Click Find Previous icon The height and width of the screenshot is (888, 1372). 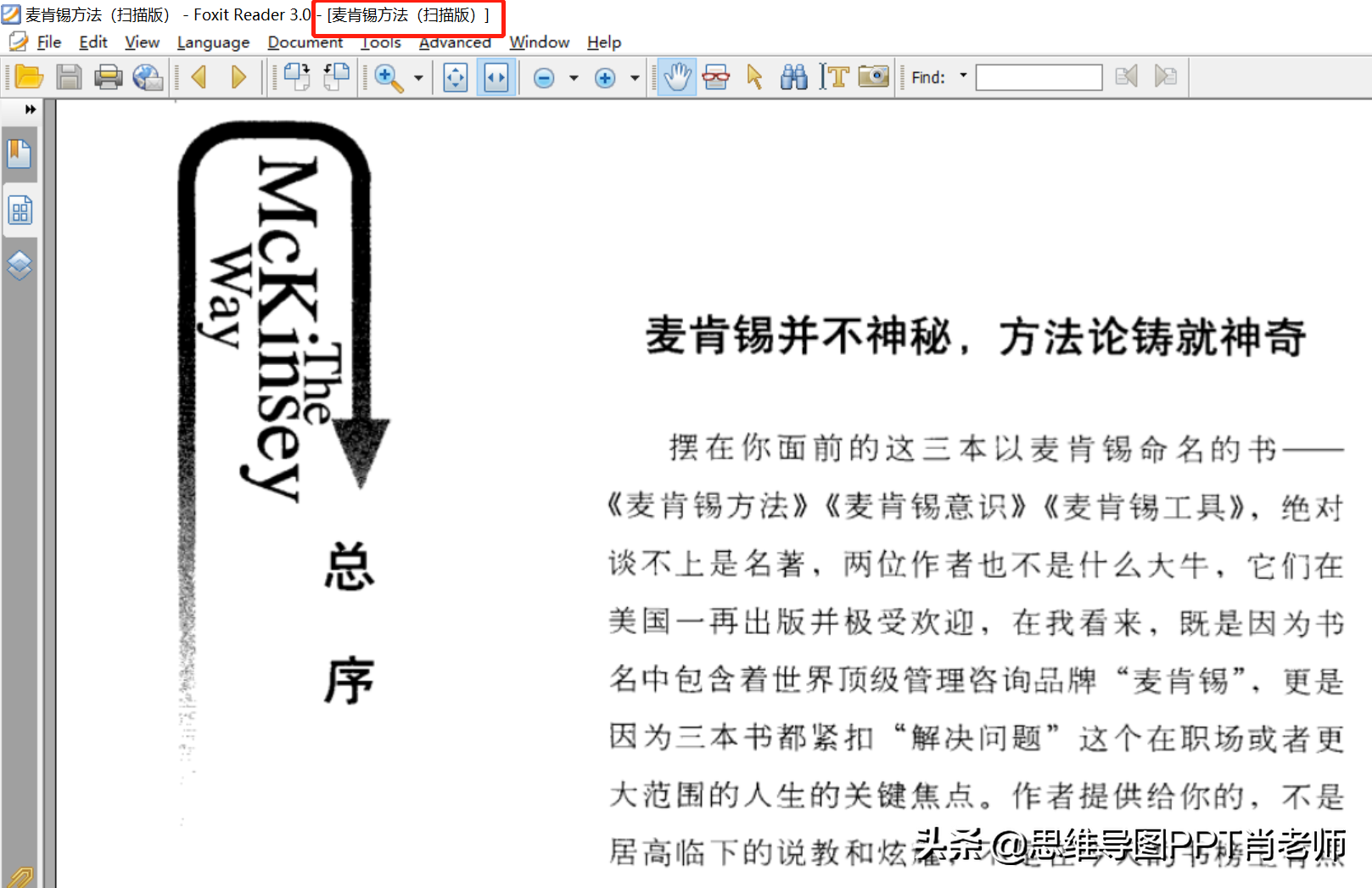pos(1126,77)
